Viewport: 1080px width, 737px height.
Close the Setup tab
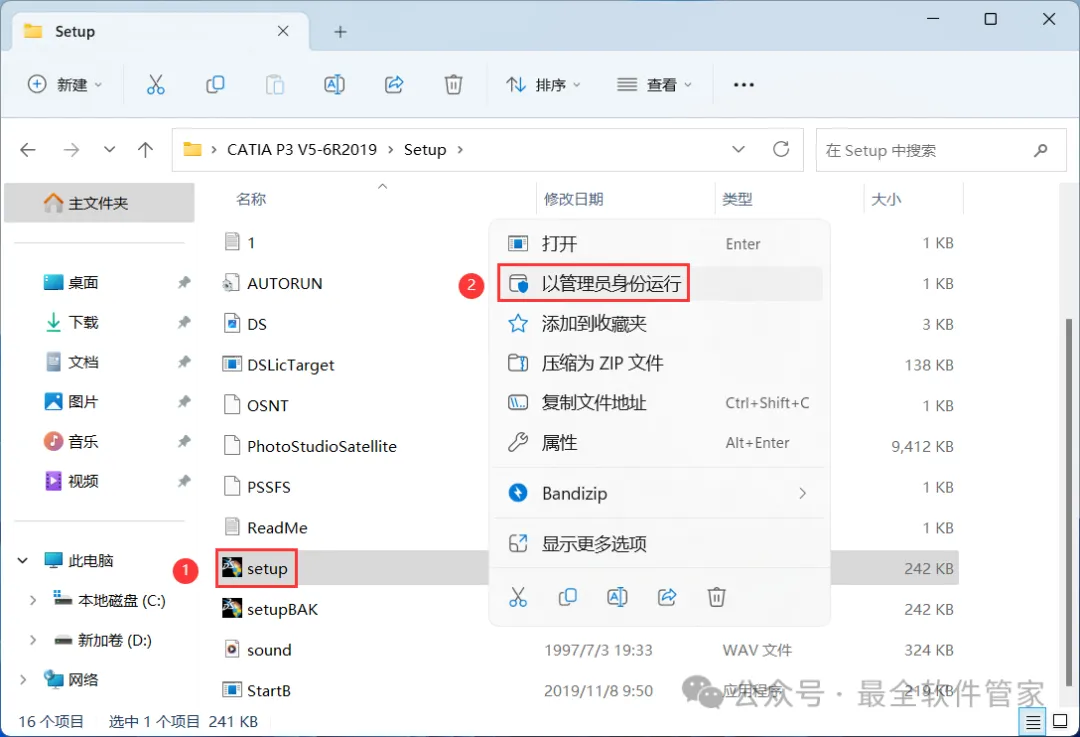(x=283, y=31)
